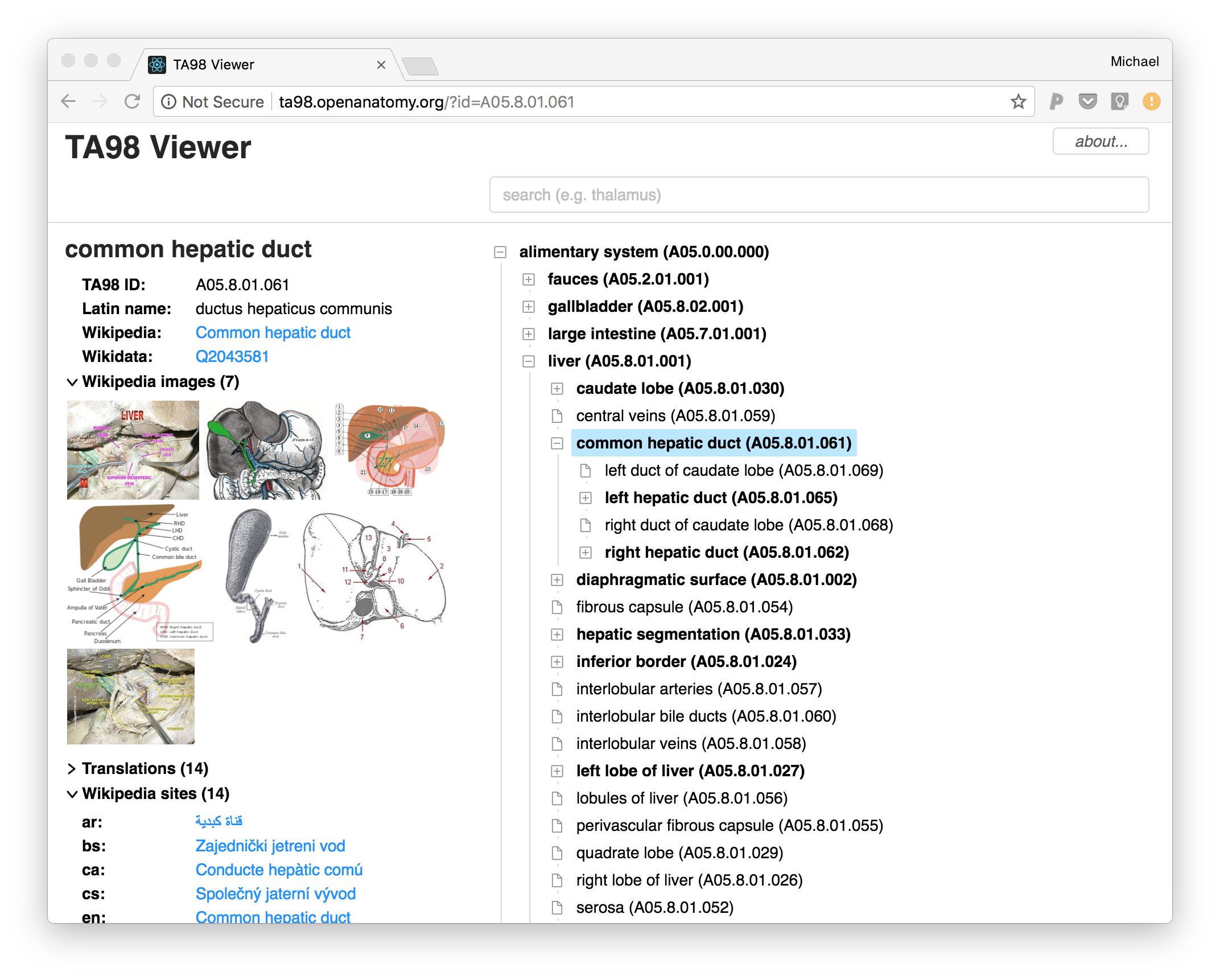Click the lightbulb extension icon
This screenshot has width=1220, height=980.
(x=1119, y=102)
